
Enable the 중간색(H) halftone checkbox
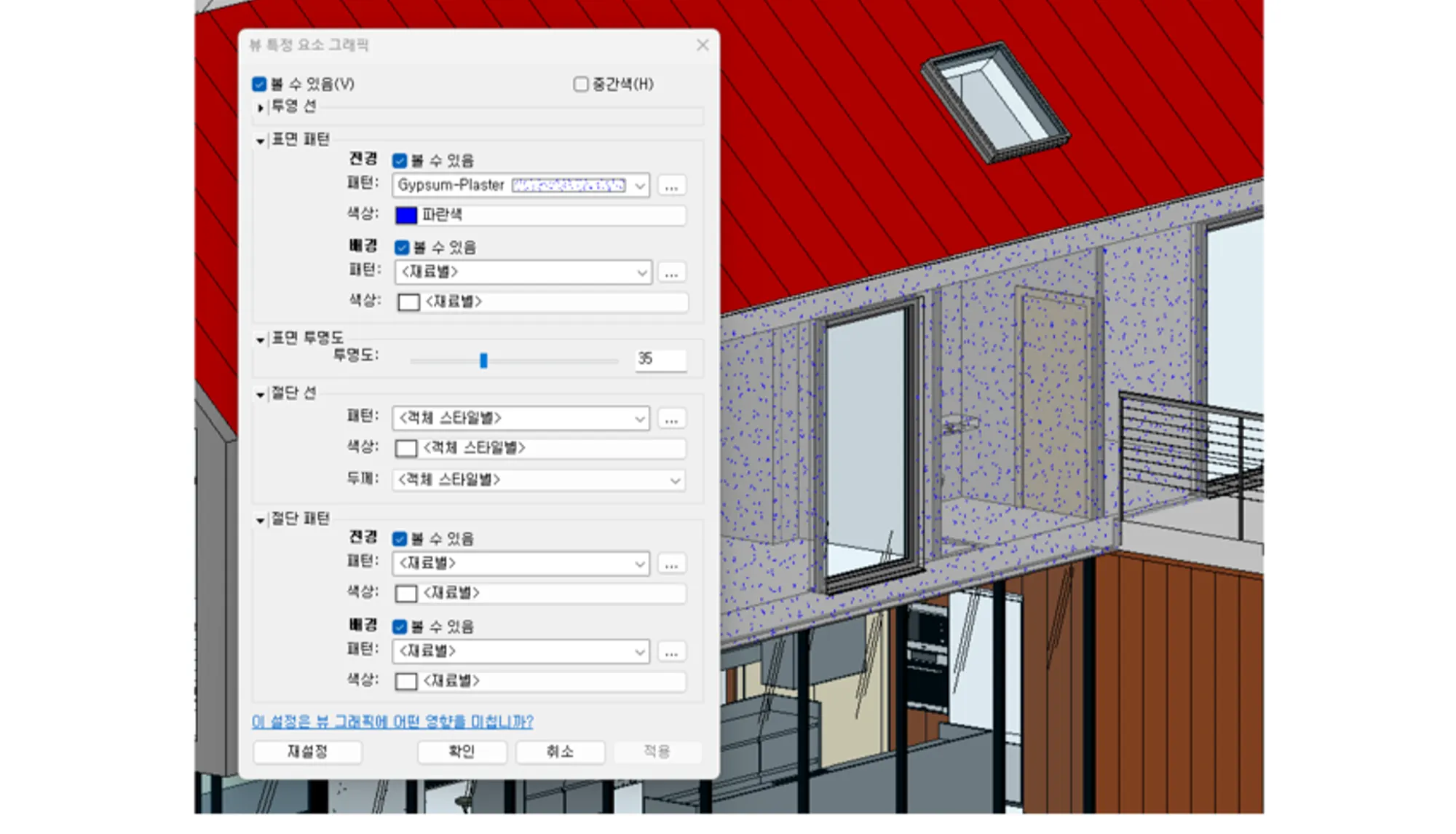tap(581, 84)
